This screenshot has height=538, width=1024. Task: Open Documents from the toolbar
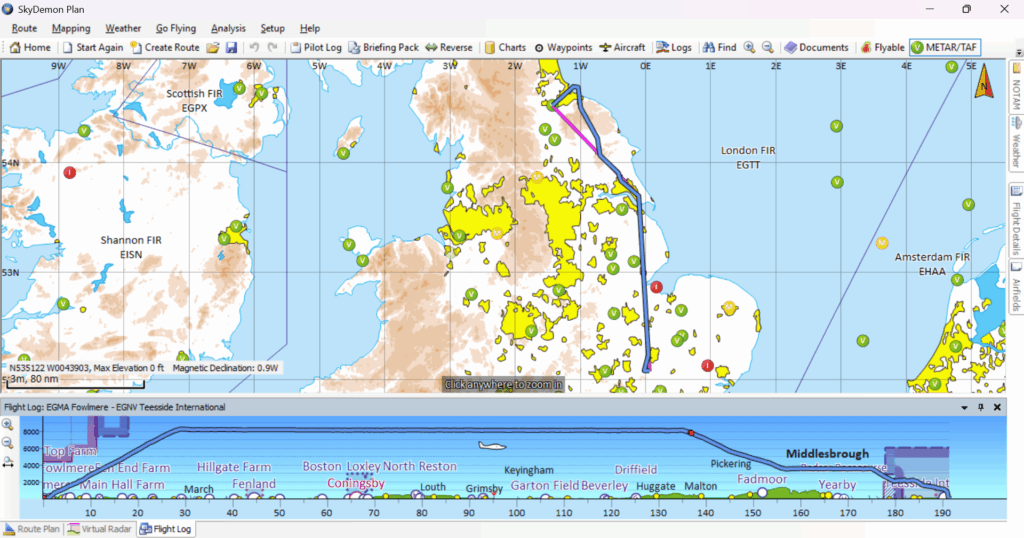click(816, 47)
